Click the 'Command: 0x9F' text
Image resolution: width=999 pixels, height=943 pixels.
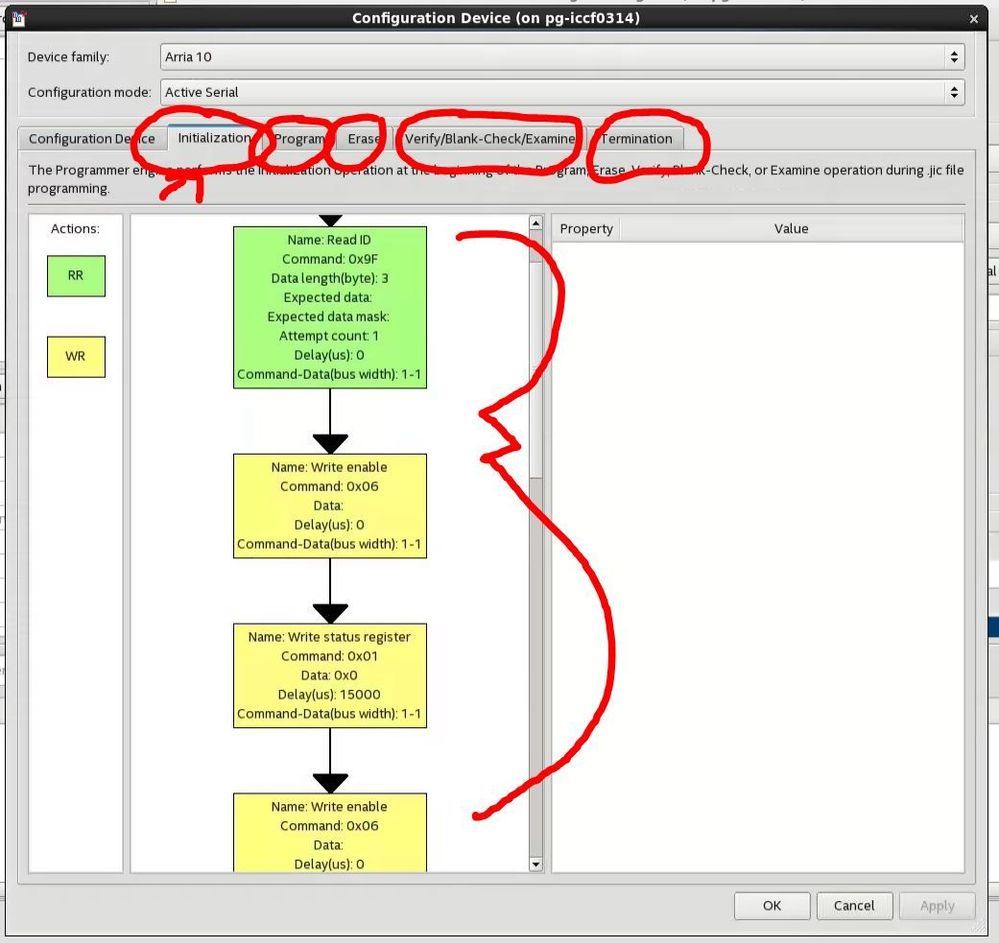coord(330,259)
